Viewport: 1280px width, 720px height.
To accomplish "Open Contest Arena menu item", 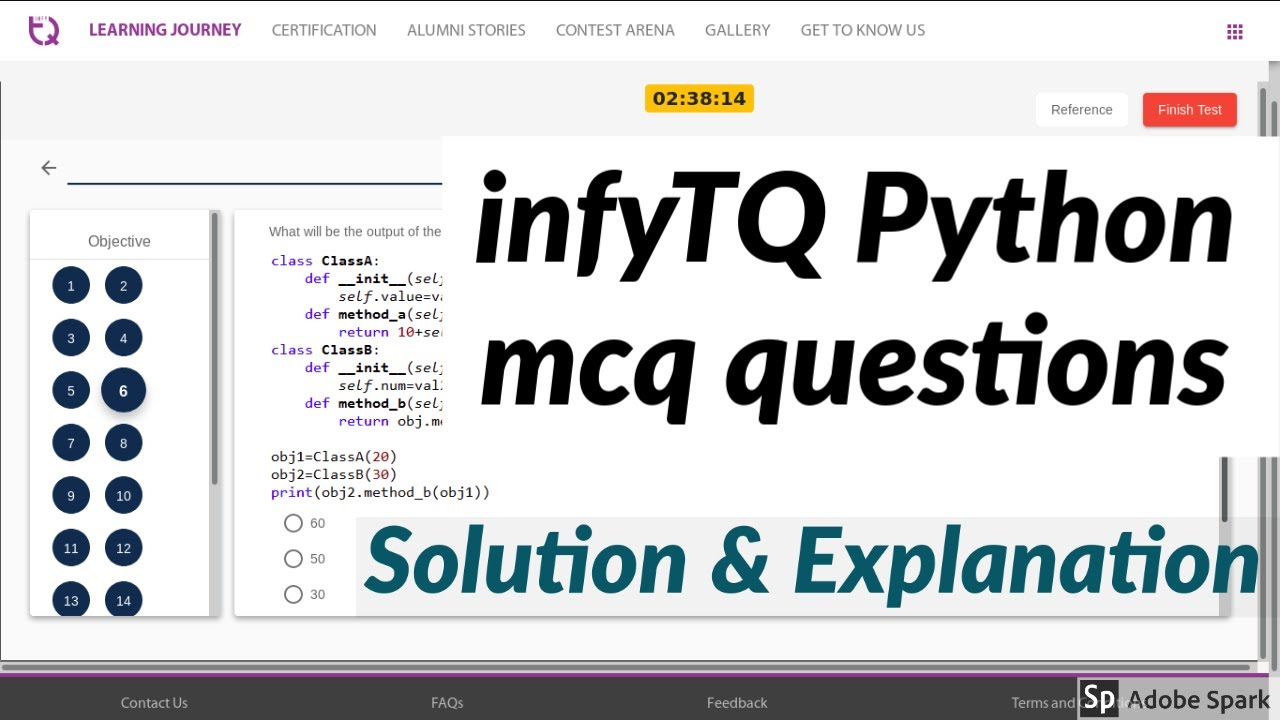I will [x=615, y=30].
